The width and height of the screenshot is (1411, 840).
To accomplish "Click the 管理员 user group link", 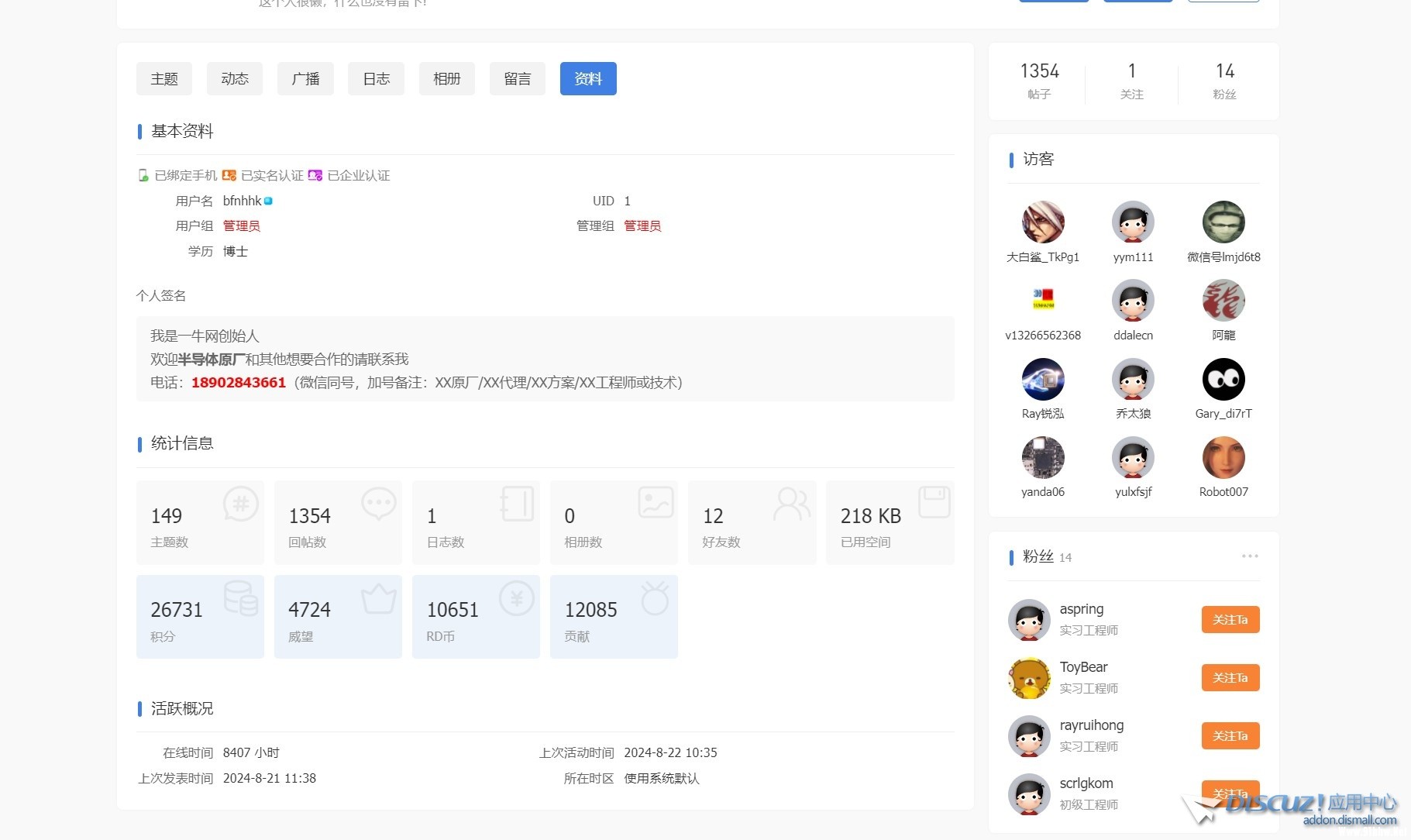I will tap(242, 226).
